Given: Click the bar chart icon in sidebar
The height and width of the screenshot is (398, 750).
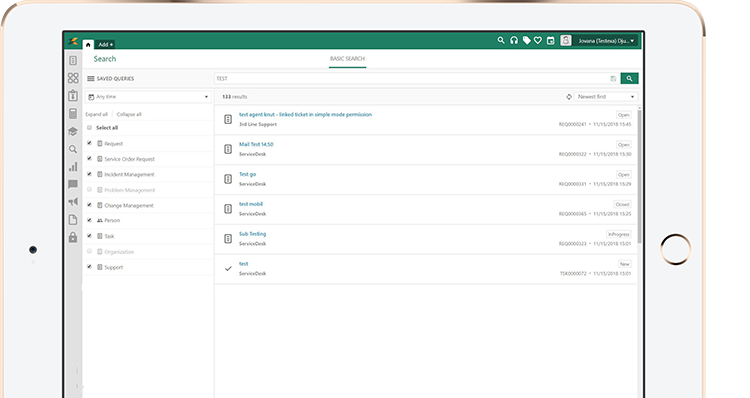Looking at the screenshot, I should 73,167.
